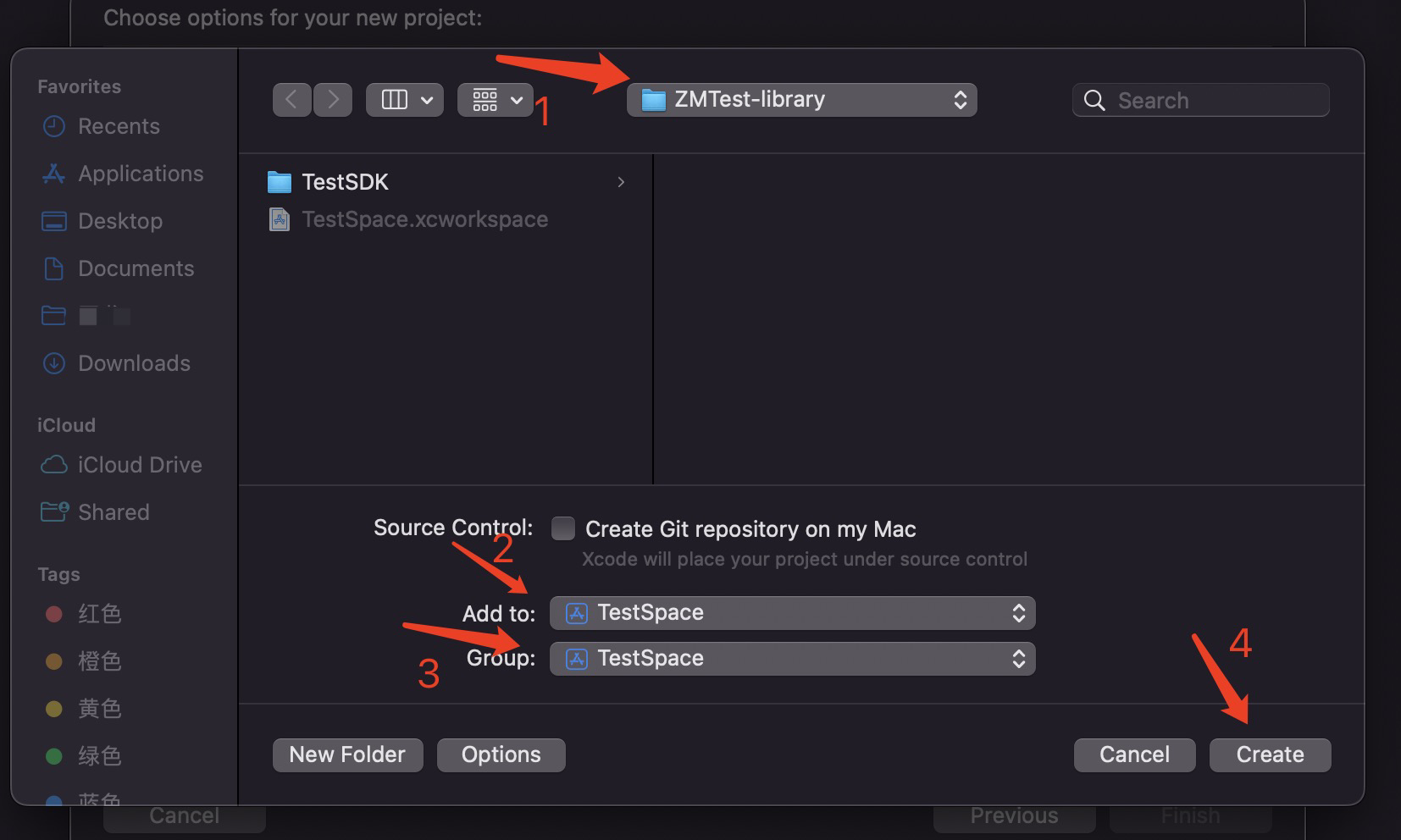
Task: Select the yellow tag 黄色
Action: (x=99, y=709)
